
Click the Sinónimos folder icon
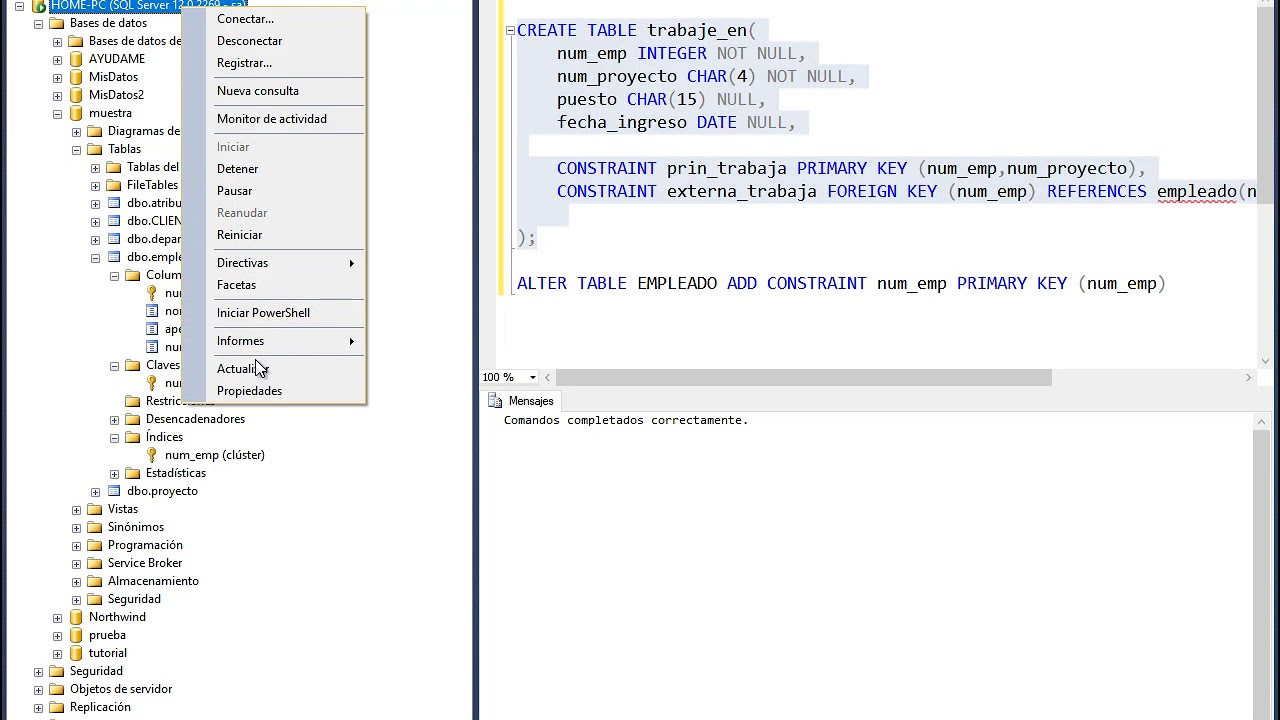(x=95, y=527)
